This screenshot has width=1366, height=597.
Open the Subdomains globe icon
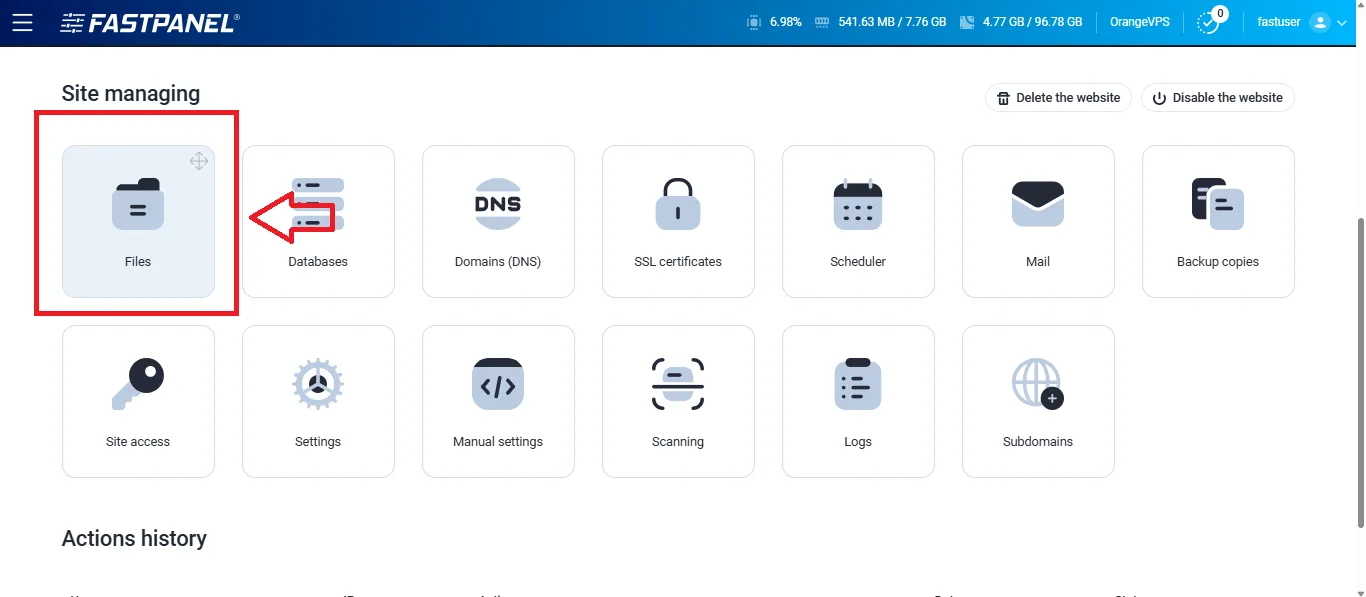point(1038,383)
